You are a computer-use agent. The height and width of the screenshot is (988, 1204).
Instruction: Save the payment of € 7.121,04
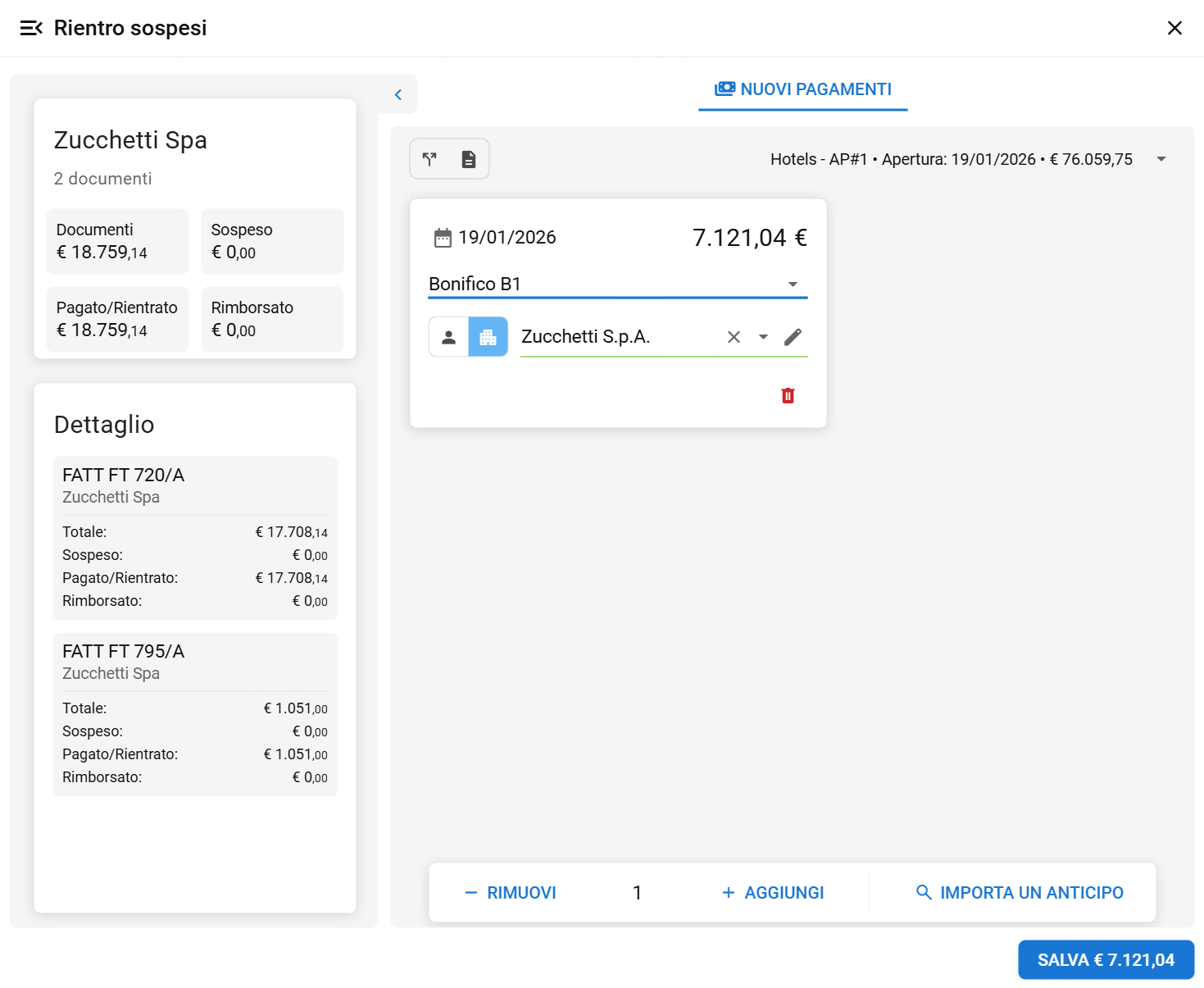(x=1105, y=959)
